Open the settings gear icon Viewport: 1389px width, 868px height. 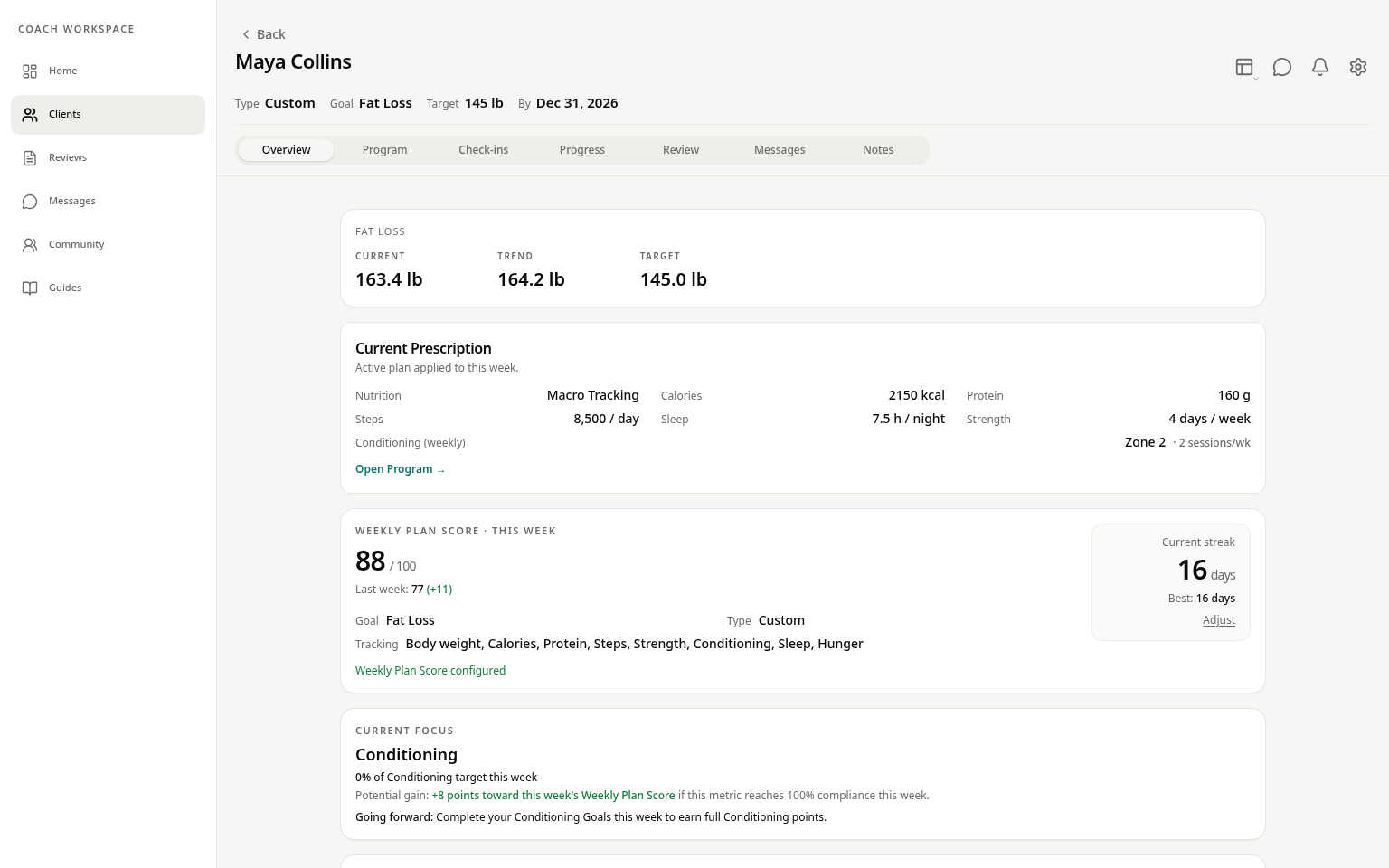click(1358, 67)
